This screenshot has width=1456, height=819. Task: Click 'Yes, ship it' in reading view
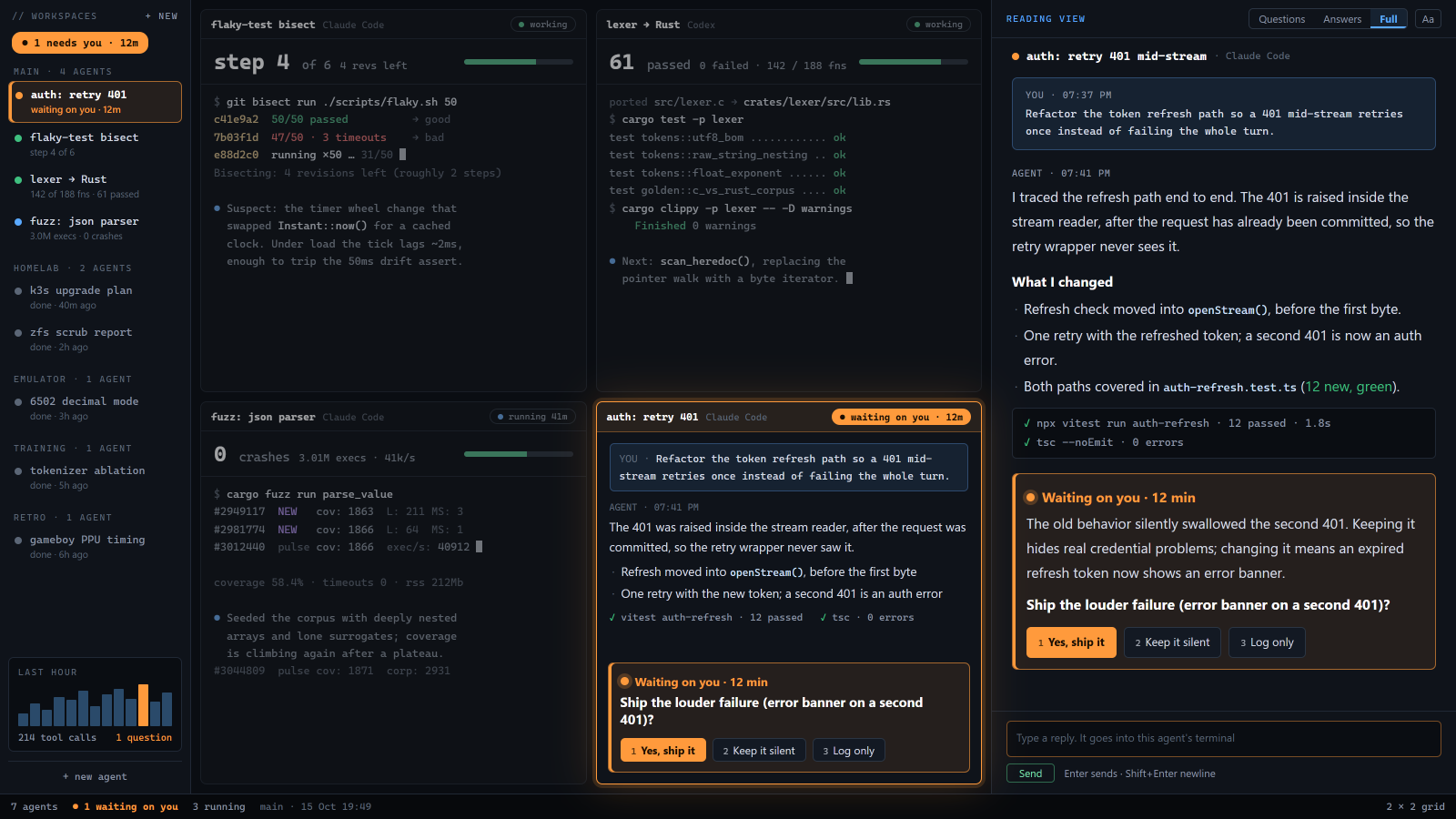(x=1071, y=642)
